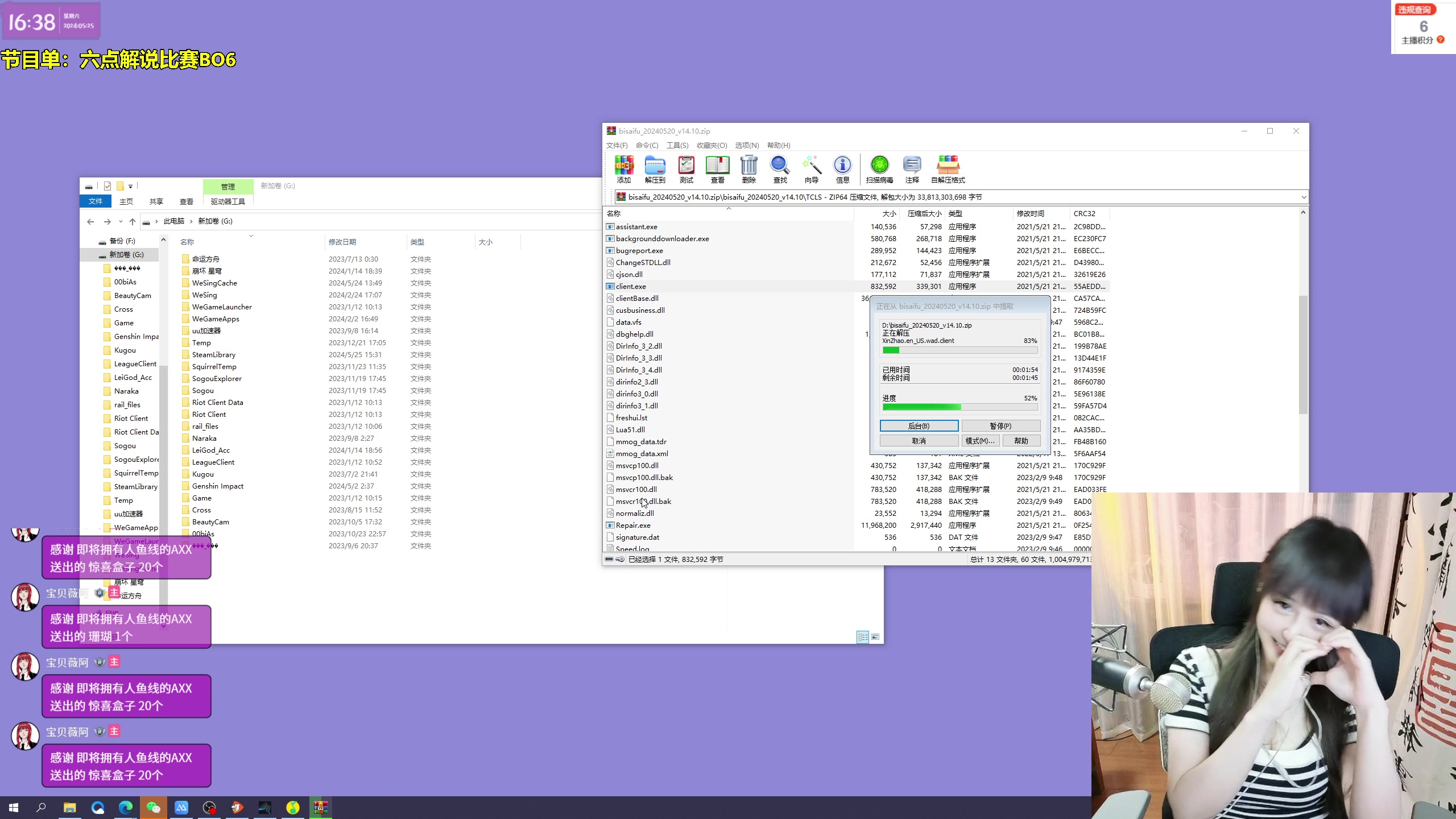
Task: Click the Delete (删除) trash icon
Action: click(749, 169)
